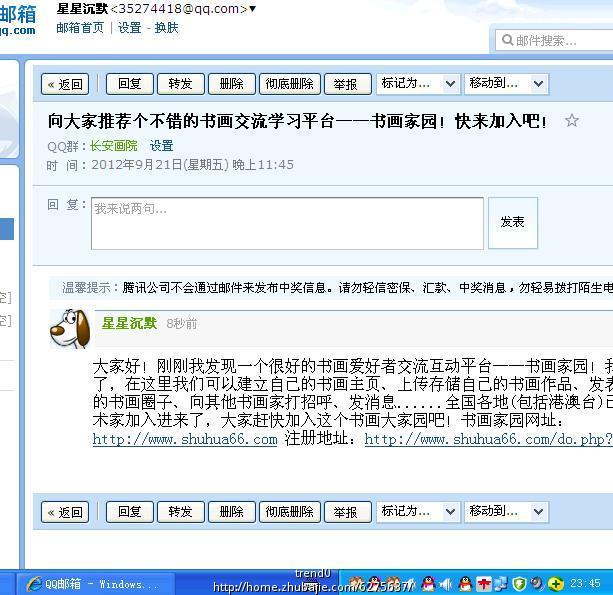
Task: Click sender name 星星沉默 in message
Action: tap(129, 323)
